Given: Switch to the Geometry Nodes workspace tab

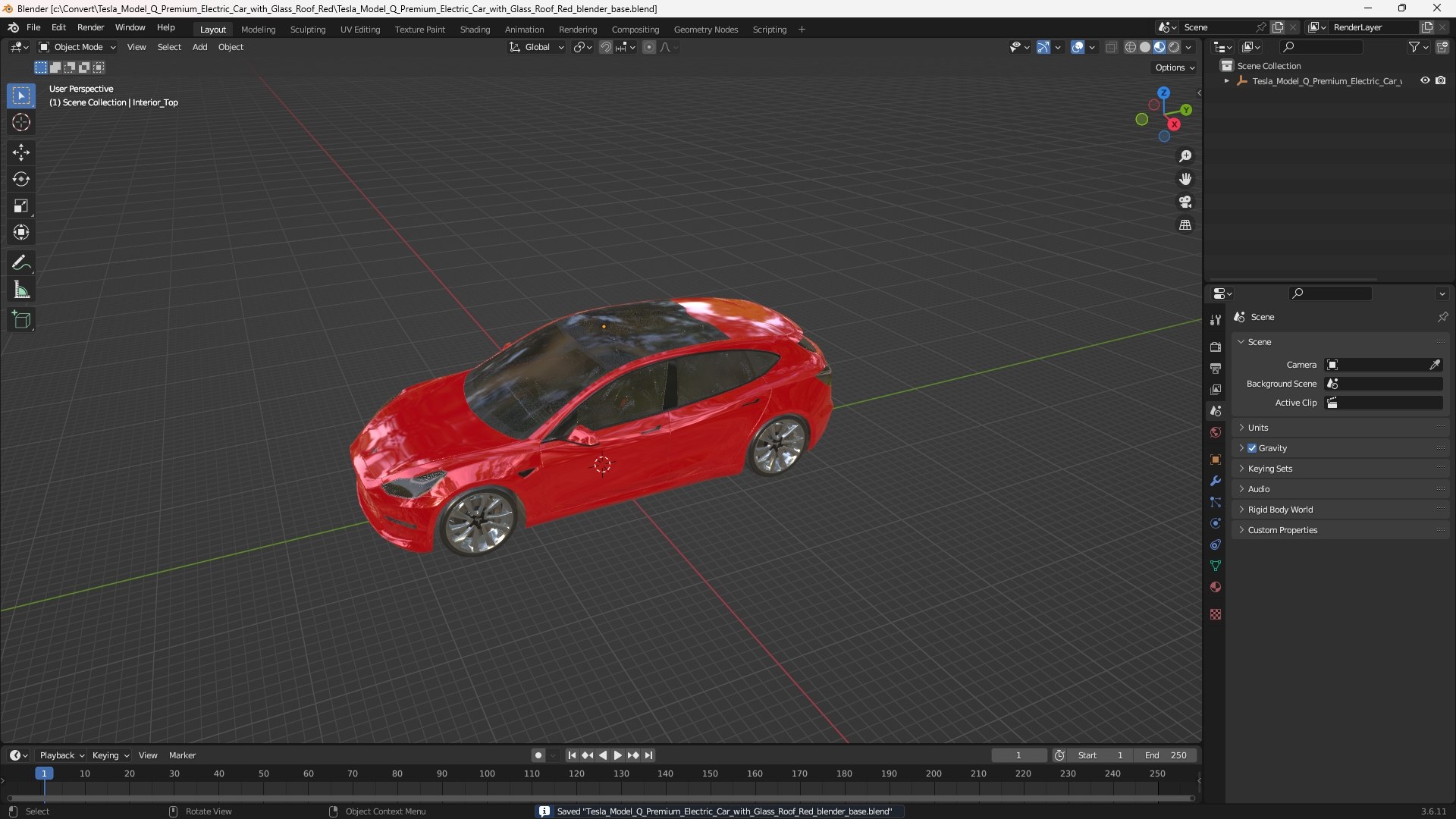Looking at the screenshot, I should (705, 30).
